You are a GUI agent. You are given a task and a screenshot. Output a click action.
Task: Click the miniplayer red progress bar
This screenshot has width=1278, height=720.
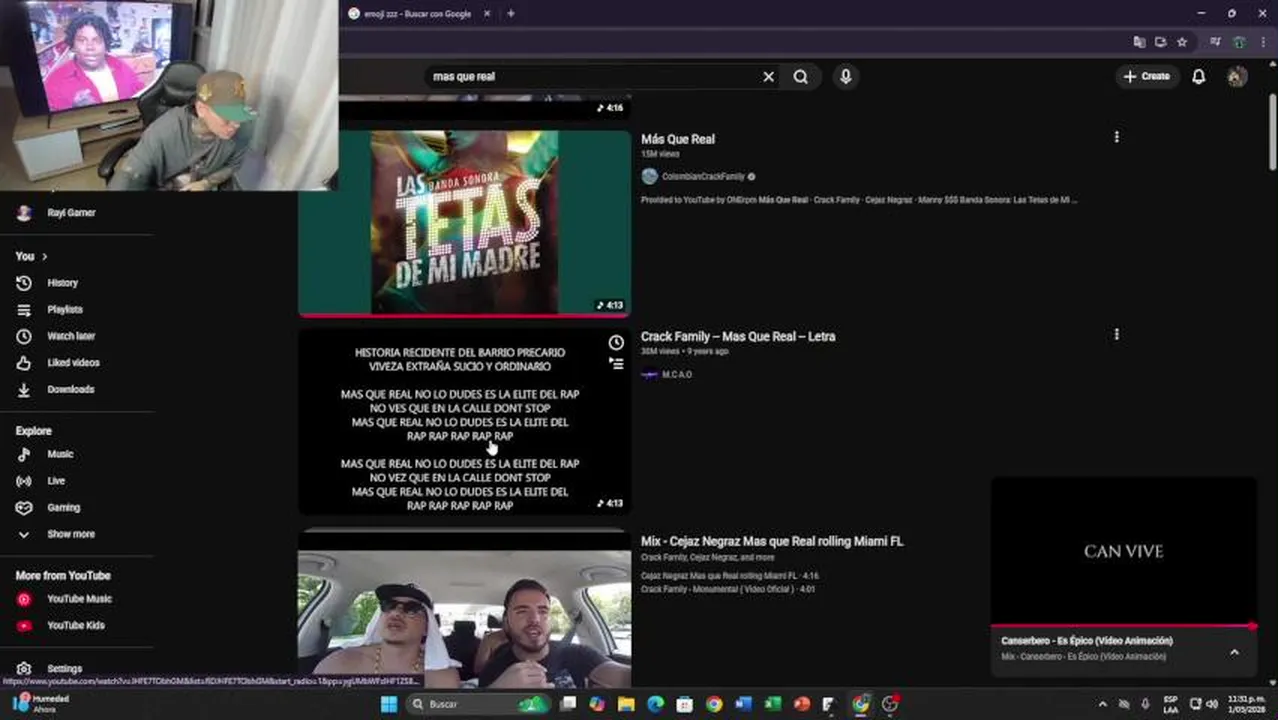tap(1124, 626)
